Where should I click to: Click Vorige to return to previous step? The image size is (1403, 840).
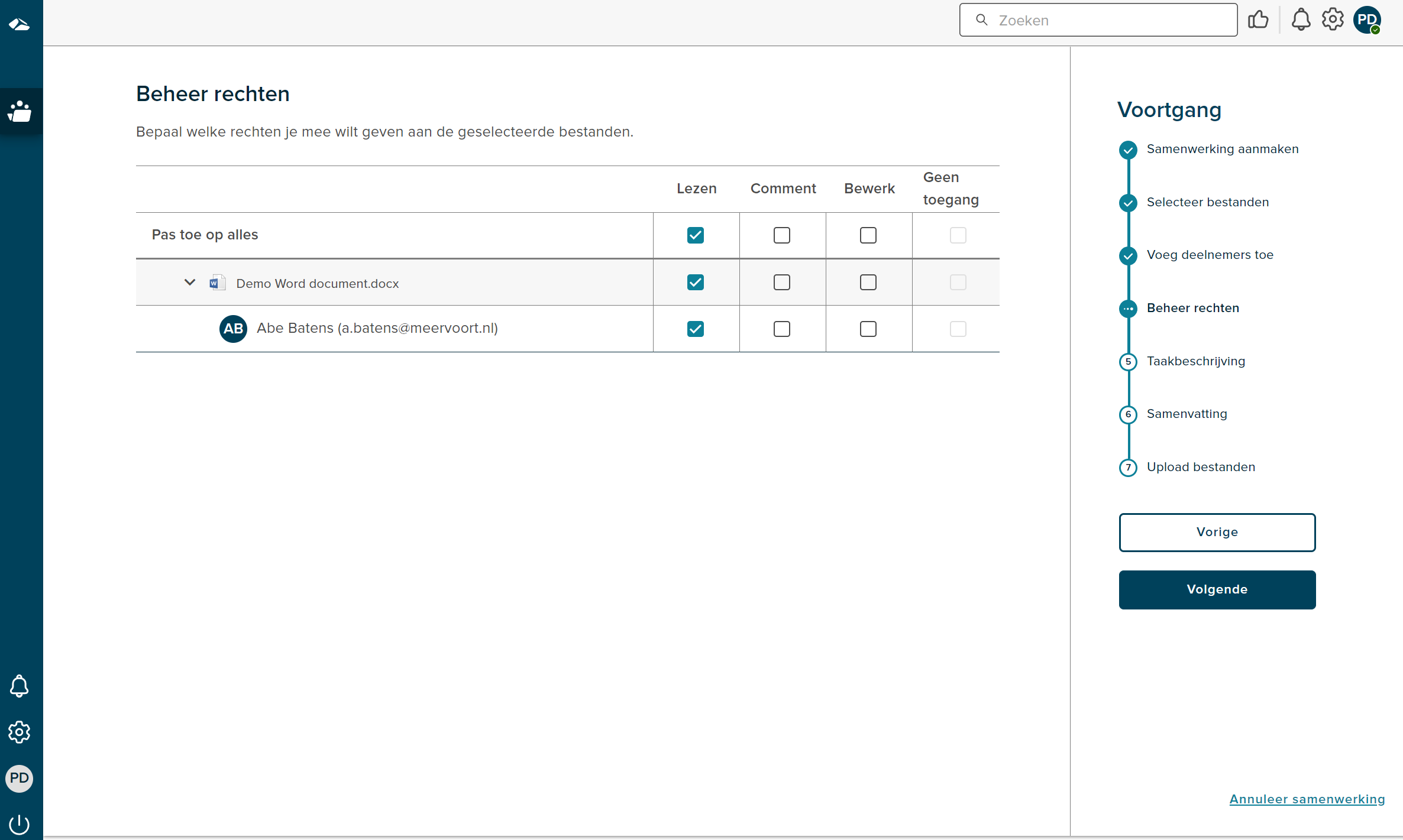tap(1217, 531)
